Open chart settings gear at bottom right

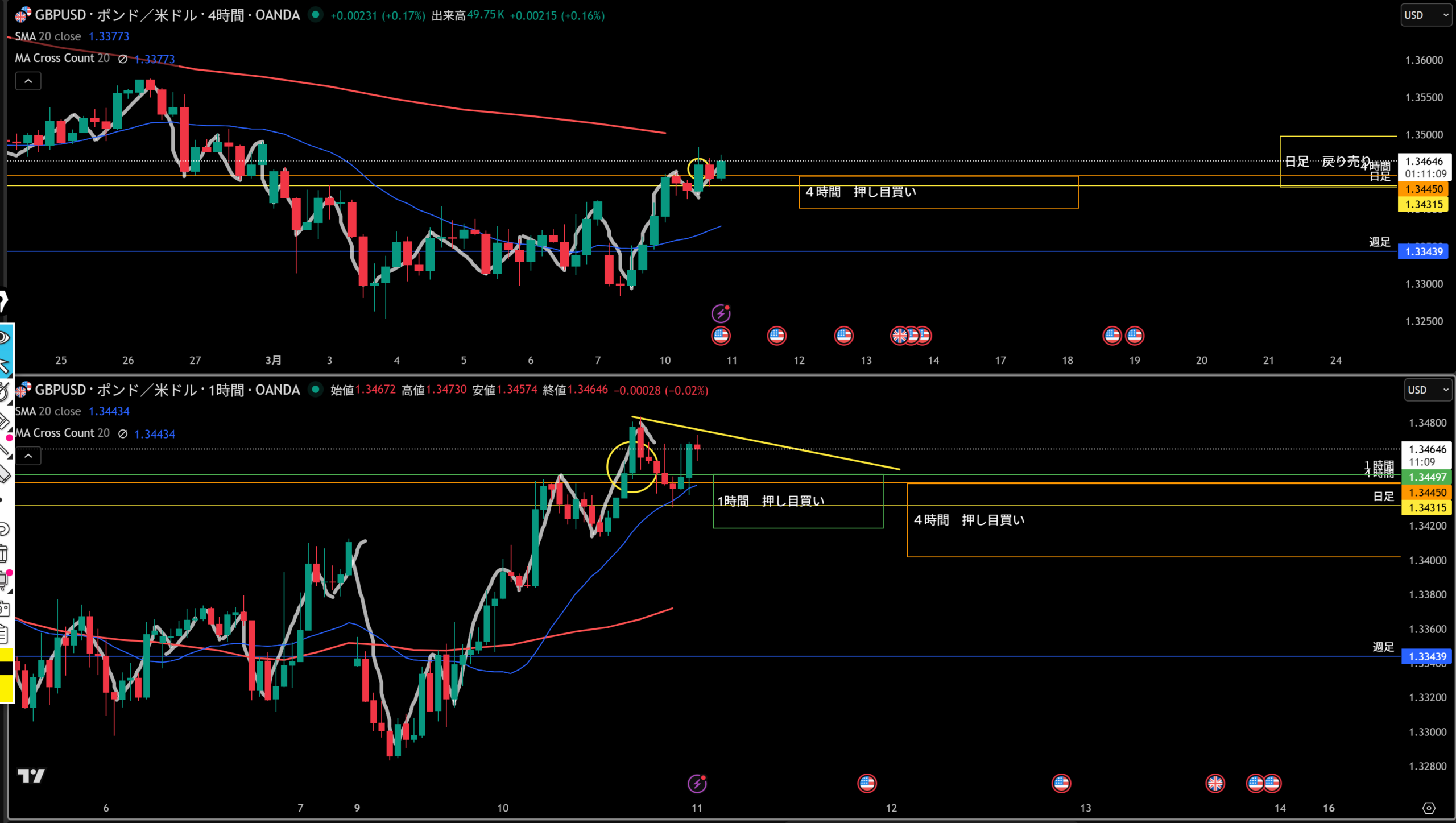click(x=1428, y=808)
